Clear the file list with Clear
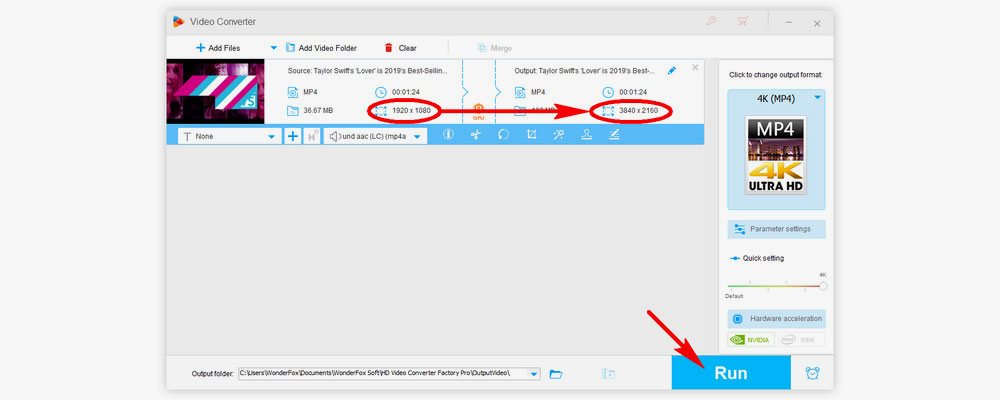1000x400 pixels. click(x=401, y=48)
